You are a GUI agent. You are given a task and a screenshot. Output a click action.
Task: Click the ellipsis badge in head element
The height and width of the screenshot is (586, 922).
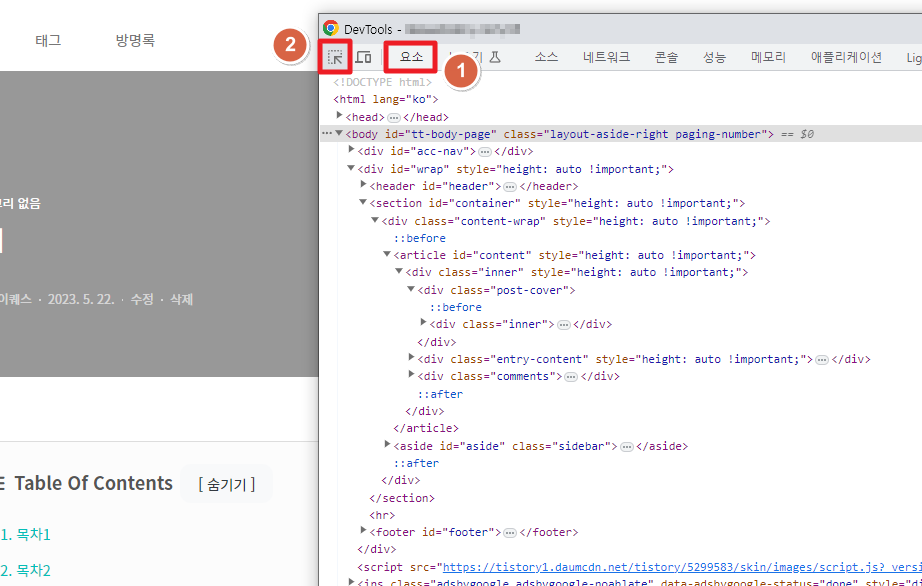click(394, 118)
